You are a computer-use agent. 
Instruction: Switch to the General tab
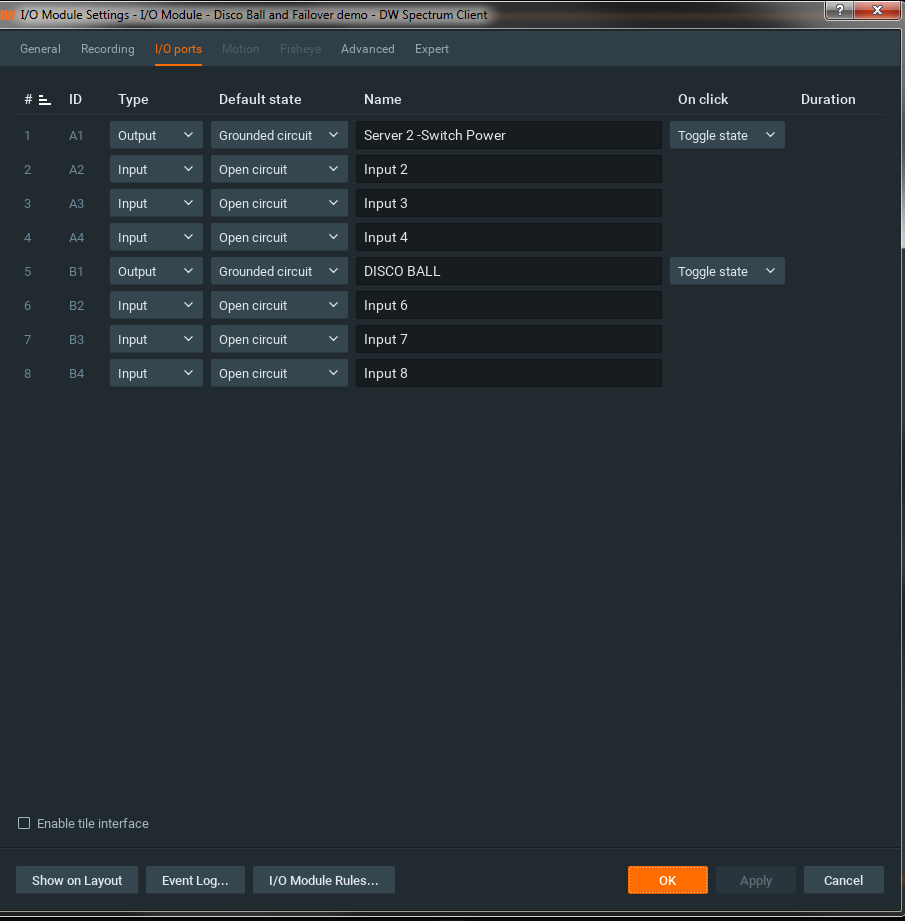[40, 48]
